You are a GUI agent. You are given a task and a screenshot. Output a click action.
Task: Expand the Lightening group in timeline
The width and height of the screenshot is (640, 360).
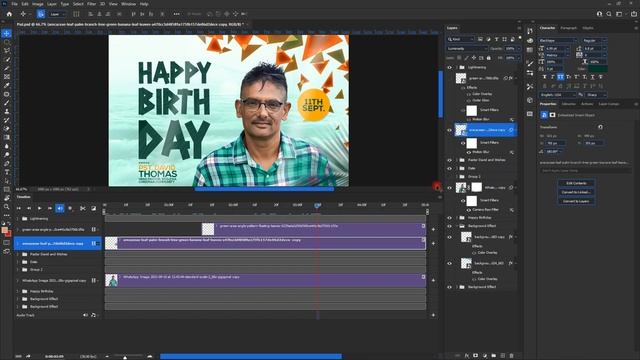18,219
